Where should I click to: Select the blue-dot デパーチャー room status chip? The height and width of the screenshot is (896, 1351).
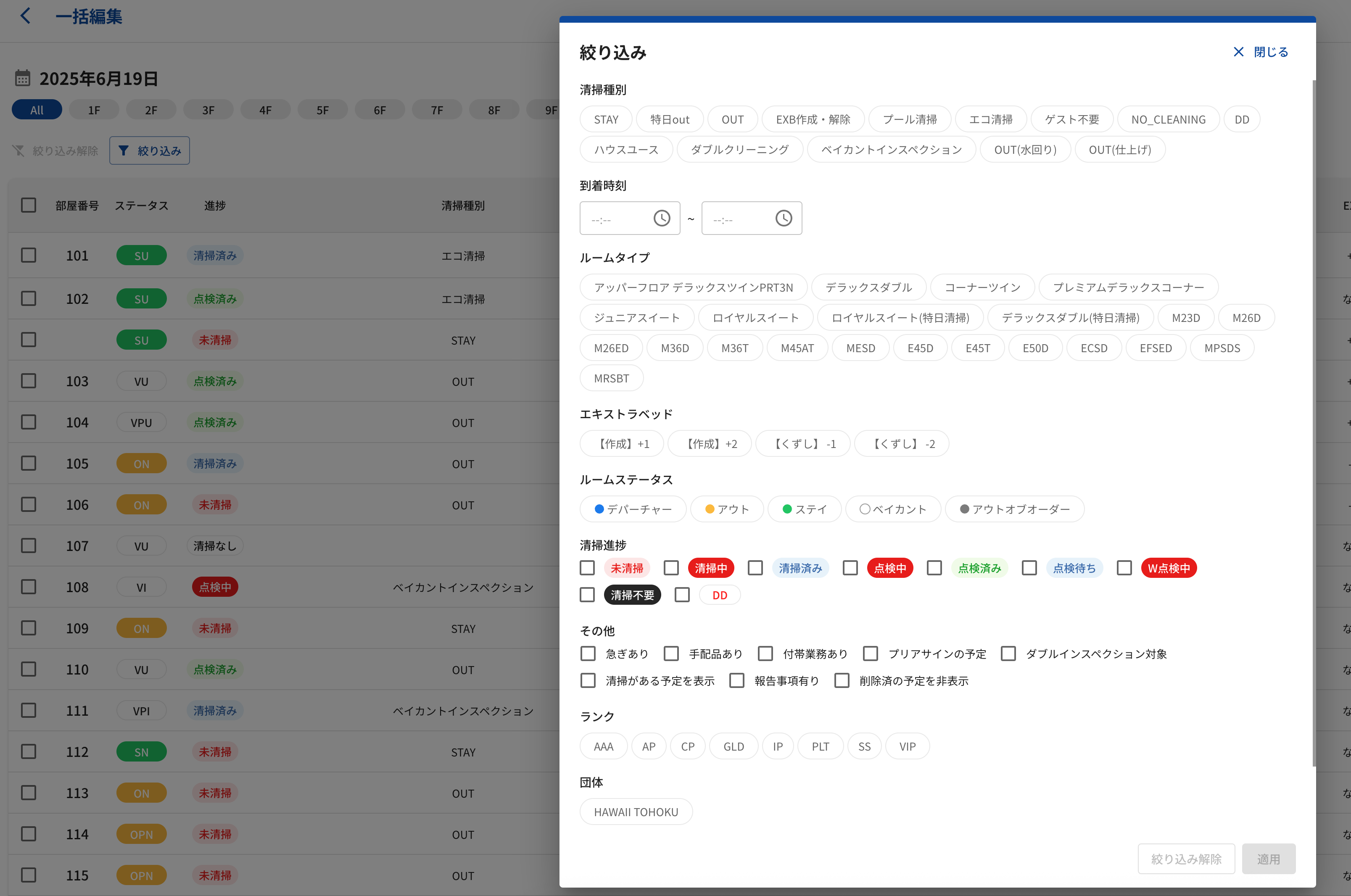point(633,509)
